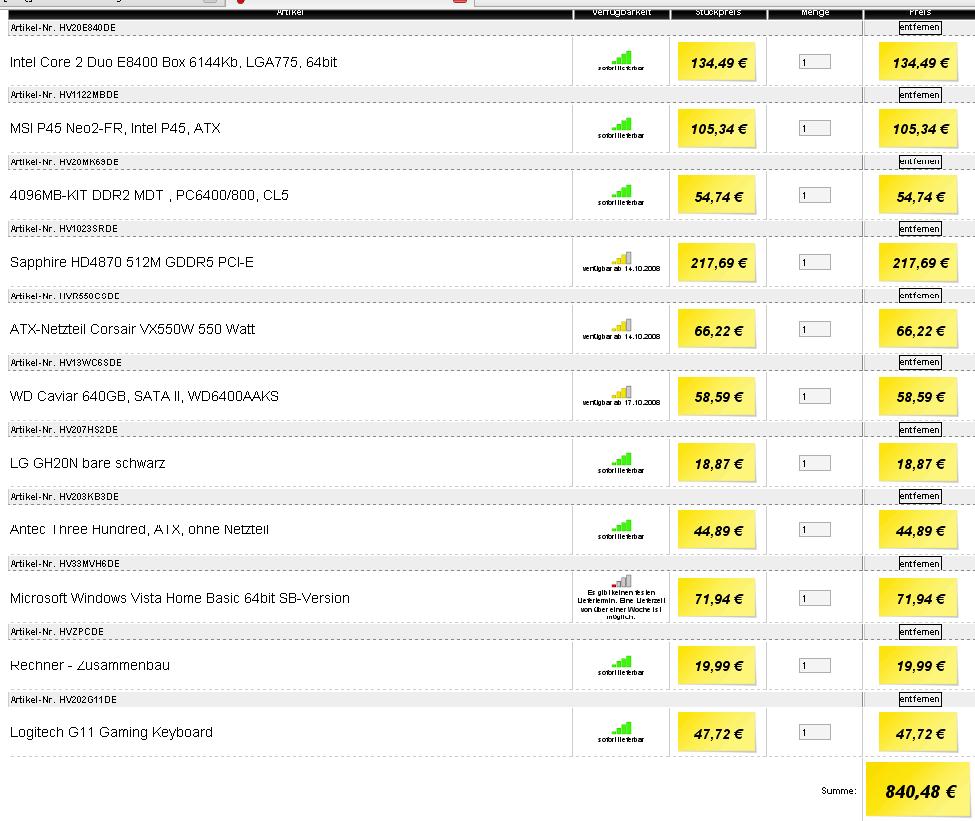Image resolution: width=975 pixels, height=821 pixels.
Task: Open Logitech G11 Gaming Keyboard article
Action: [x=111, y=733]
